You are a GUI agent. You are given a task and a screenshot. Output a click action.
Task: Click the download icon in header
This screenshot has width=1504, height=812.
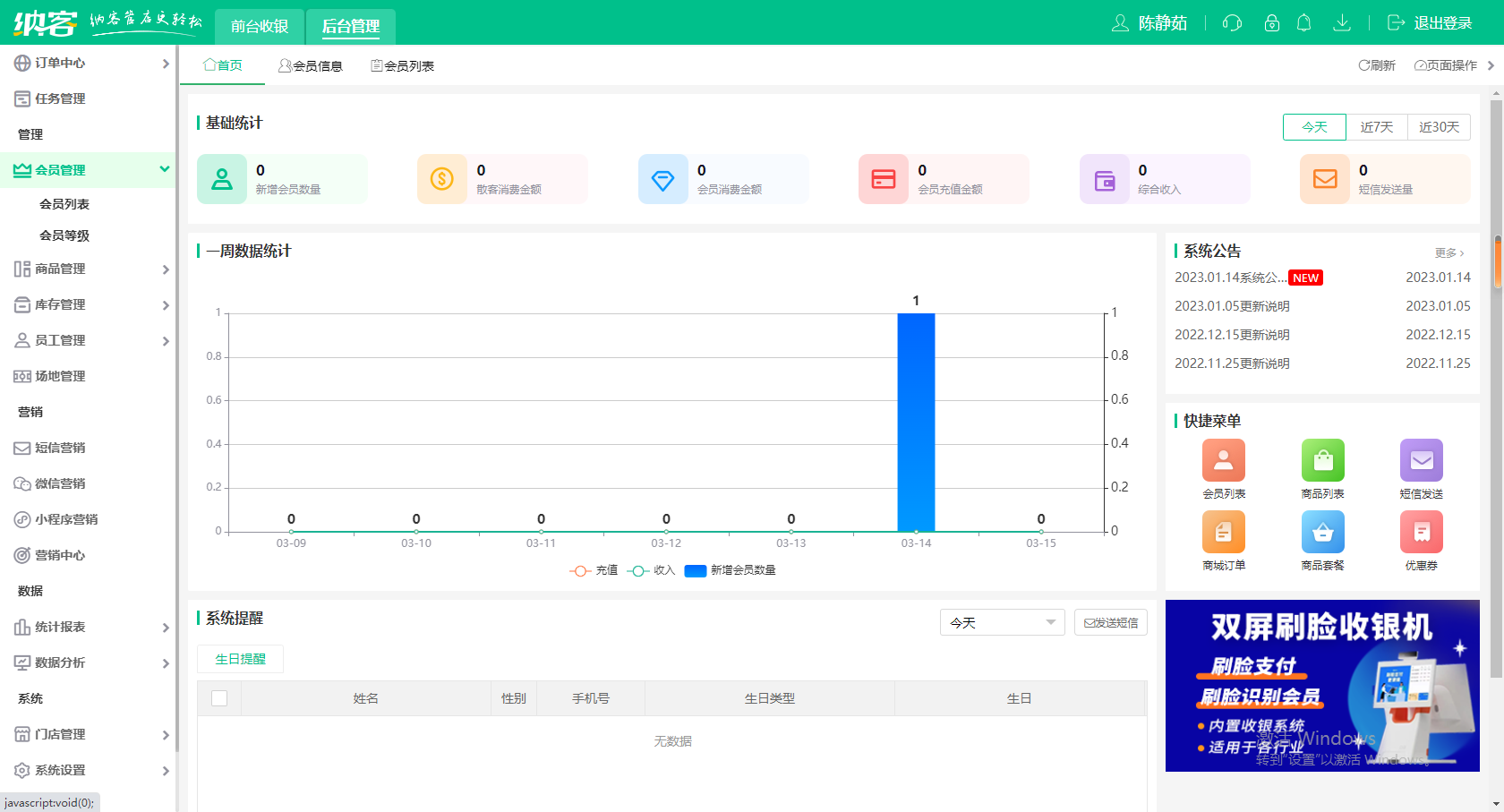click(x=1341, y=23)
